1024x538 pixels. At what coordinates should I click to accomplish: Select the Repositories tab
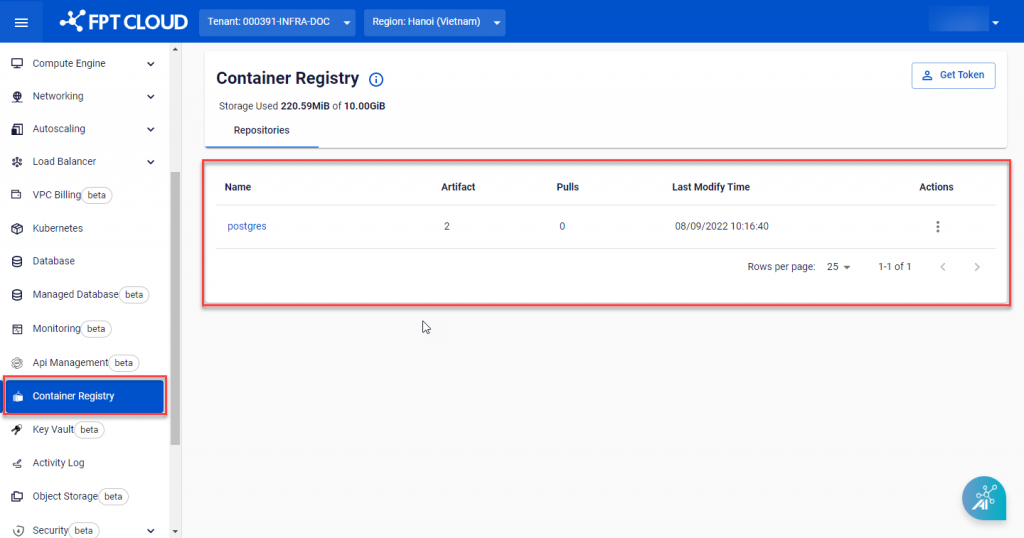point(261,130)
